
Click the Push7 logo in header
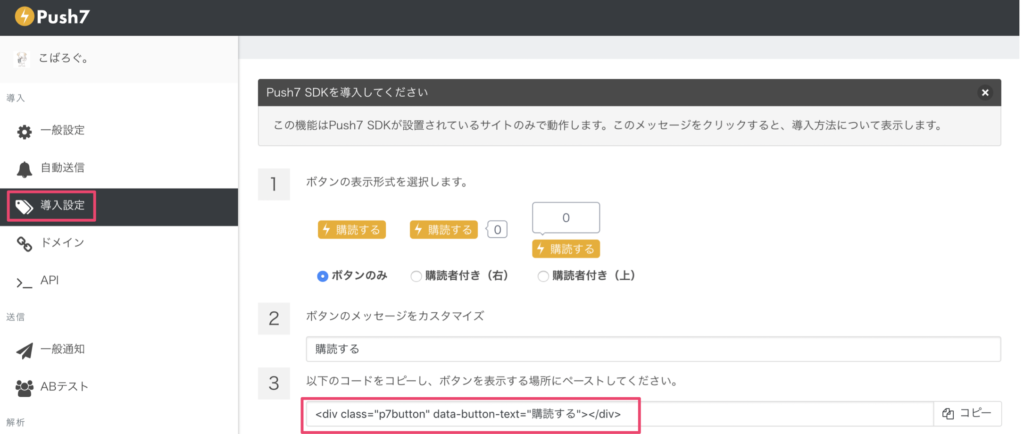[52, 17]
